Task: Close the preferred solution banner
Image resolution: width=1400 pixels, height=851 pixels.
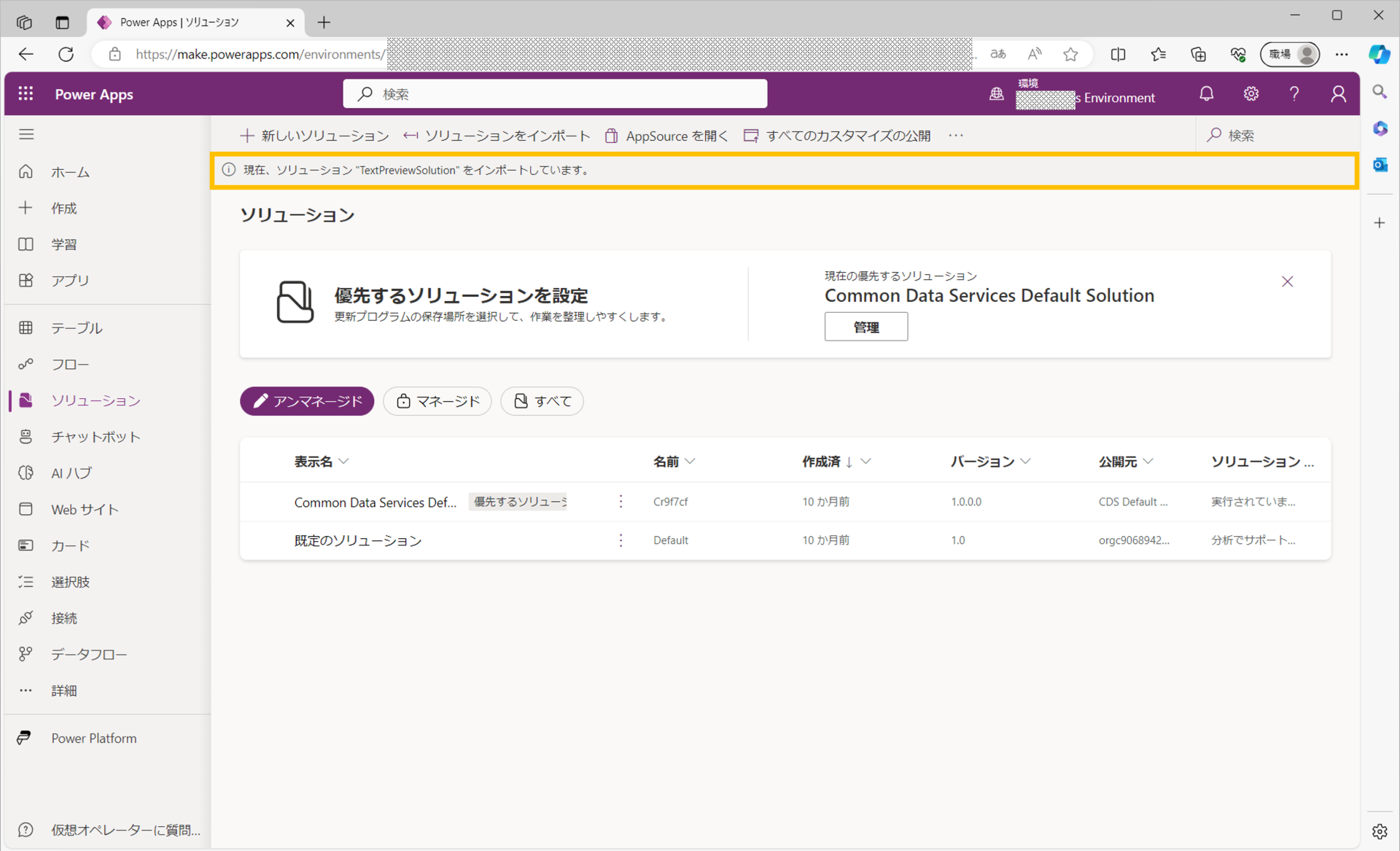Action: 1287,281
